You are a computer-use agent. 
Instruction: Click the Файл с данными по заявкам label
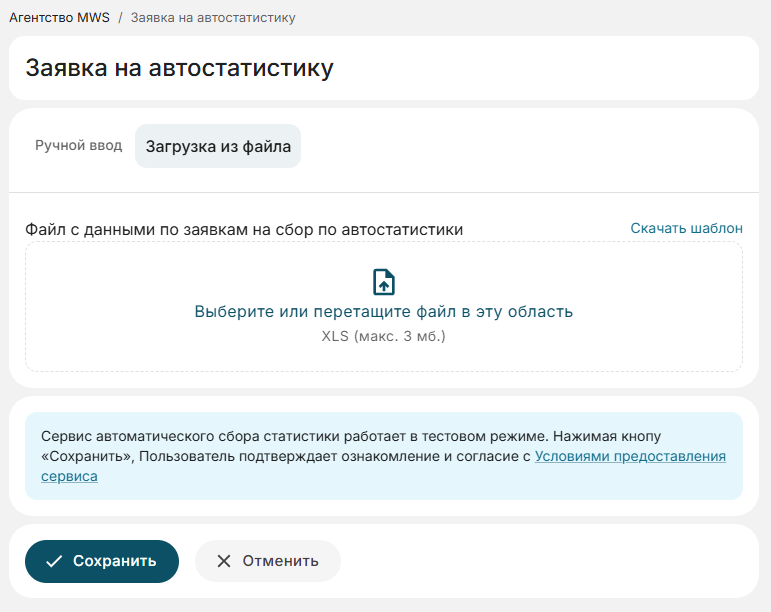[x=243, y=229]
